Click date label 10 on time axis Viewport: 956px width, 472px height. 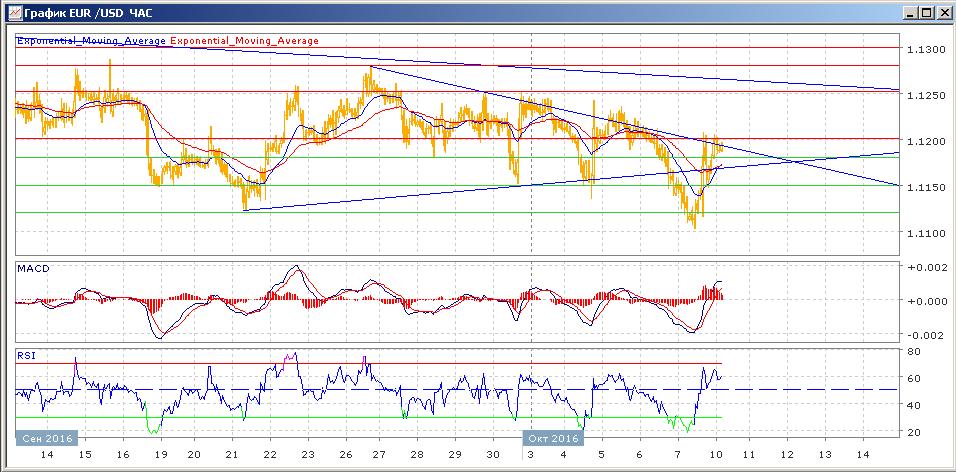tap(716, 455)
